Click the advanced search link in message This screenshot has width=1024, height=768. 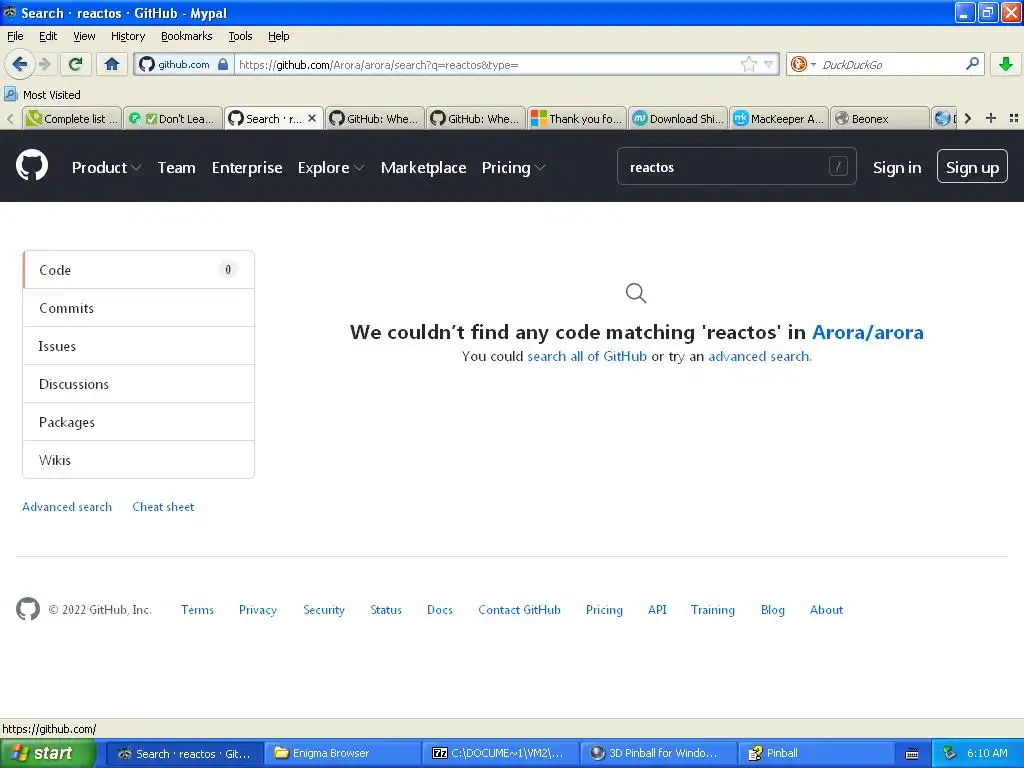coord(758,357)
